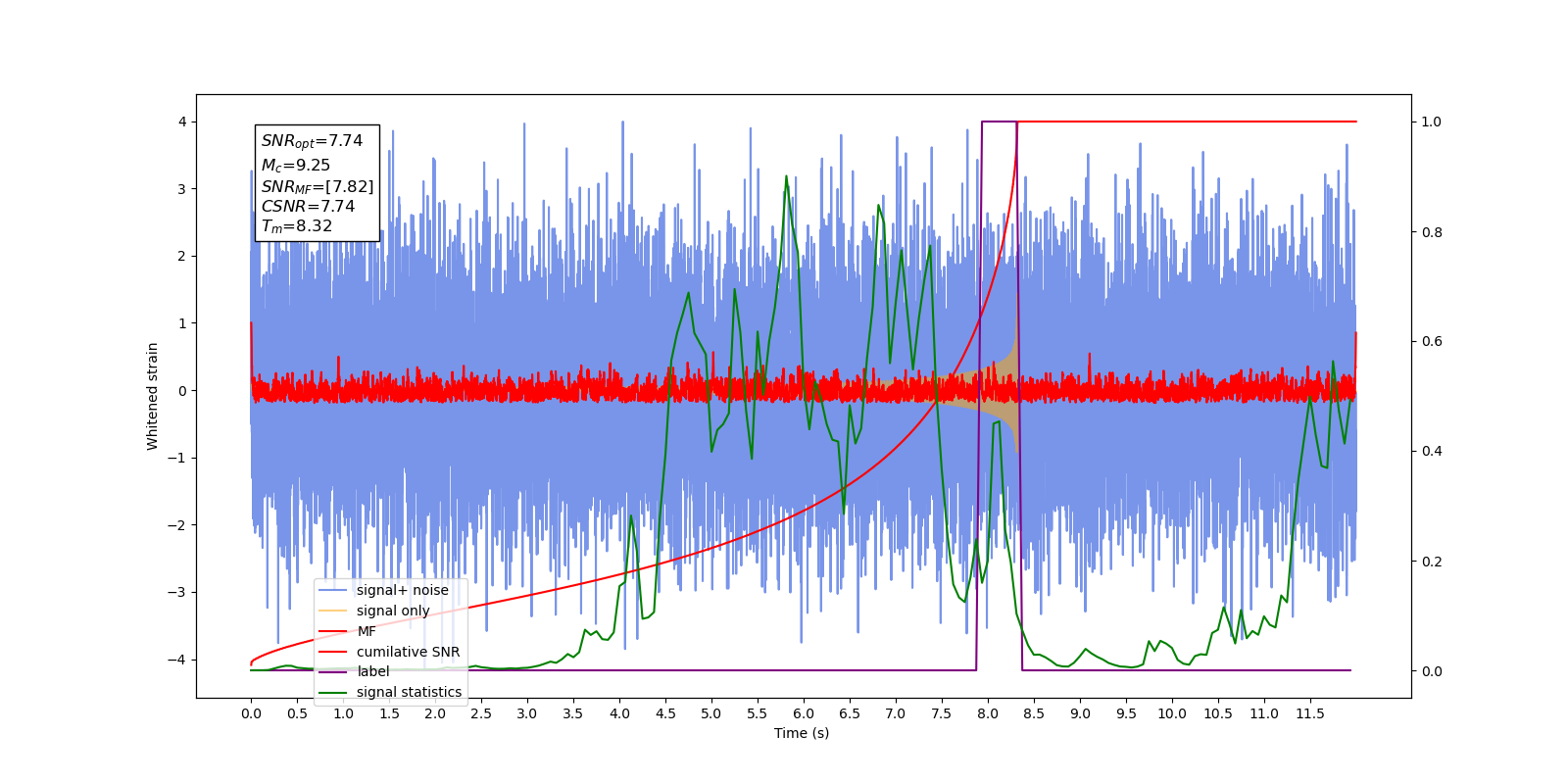Click the right y-axis tick label 0.6
This screenshot has height=784, width=1568.
pyautogui.click(x=1432, y=341)
